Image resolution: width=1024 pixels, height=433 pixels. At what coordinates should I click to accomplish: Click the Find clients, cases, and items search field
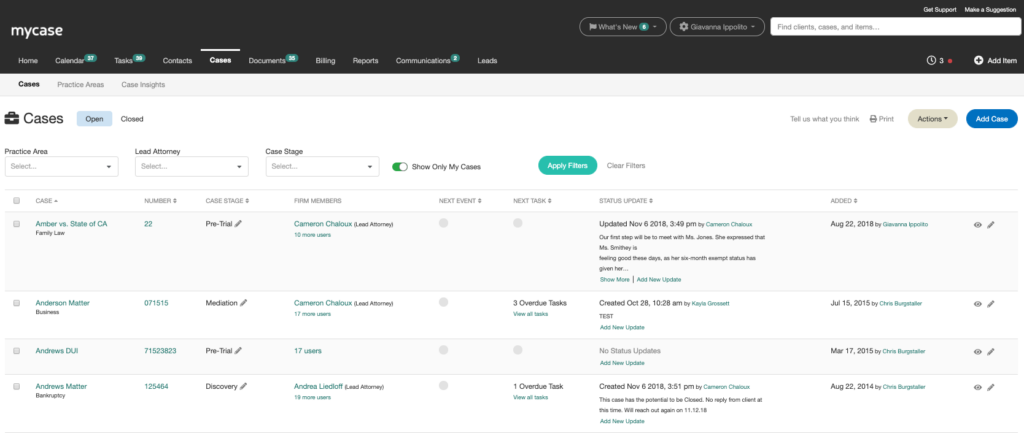894,27
